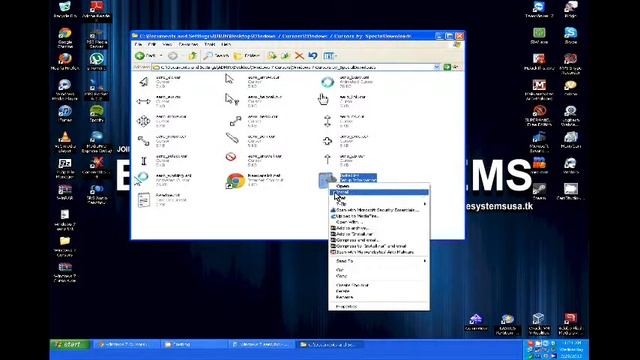The image size is (640, 360).
Task: Choose Copy in the context menu
Action: tap(379, 276)
